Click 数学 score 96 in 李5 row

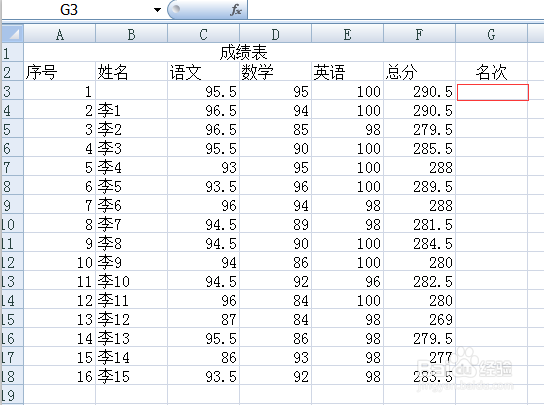tap(275, 186)
